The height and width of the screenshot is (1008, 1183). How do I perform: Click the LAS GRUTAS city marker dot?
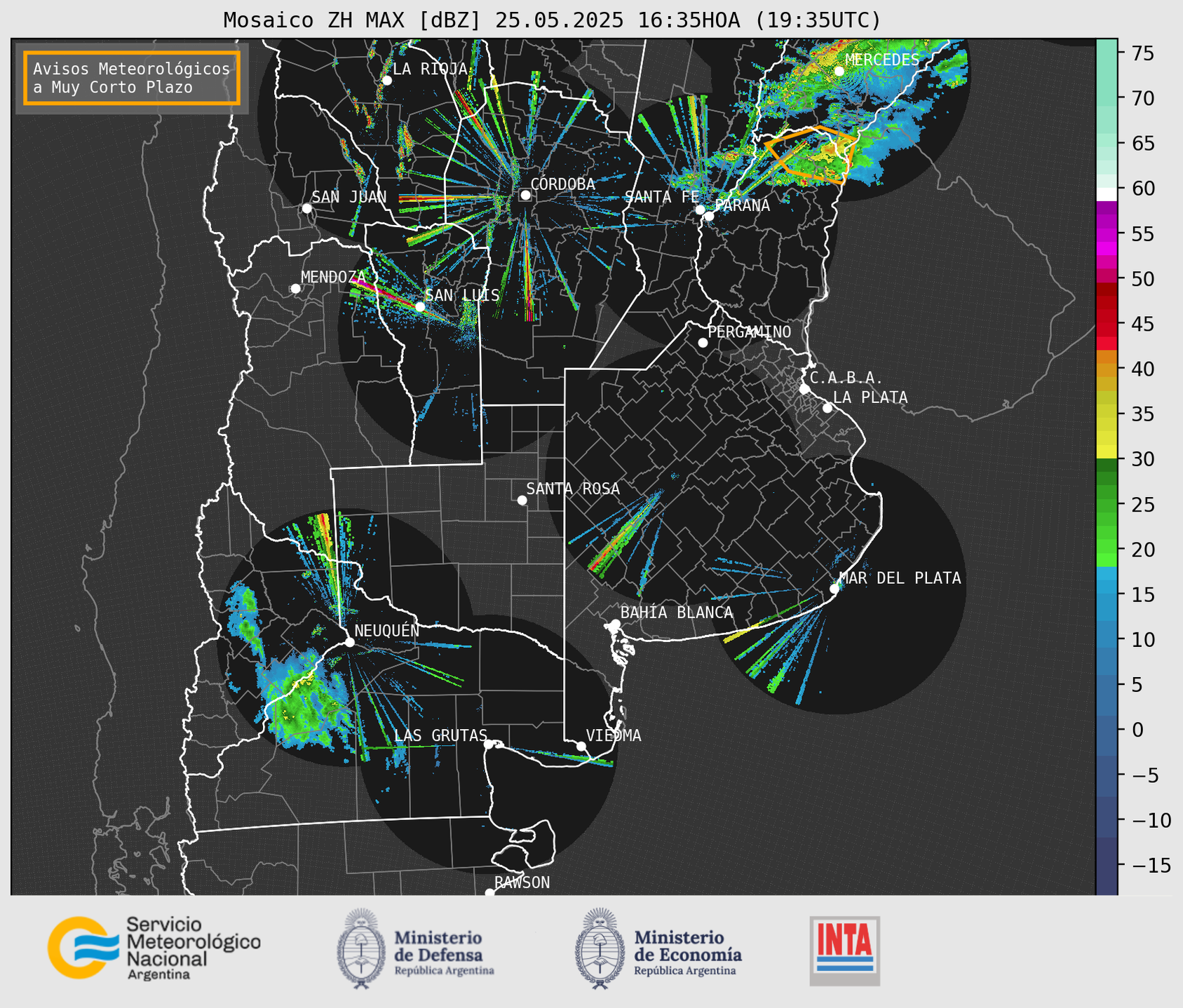pos(489,744)
